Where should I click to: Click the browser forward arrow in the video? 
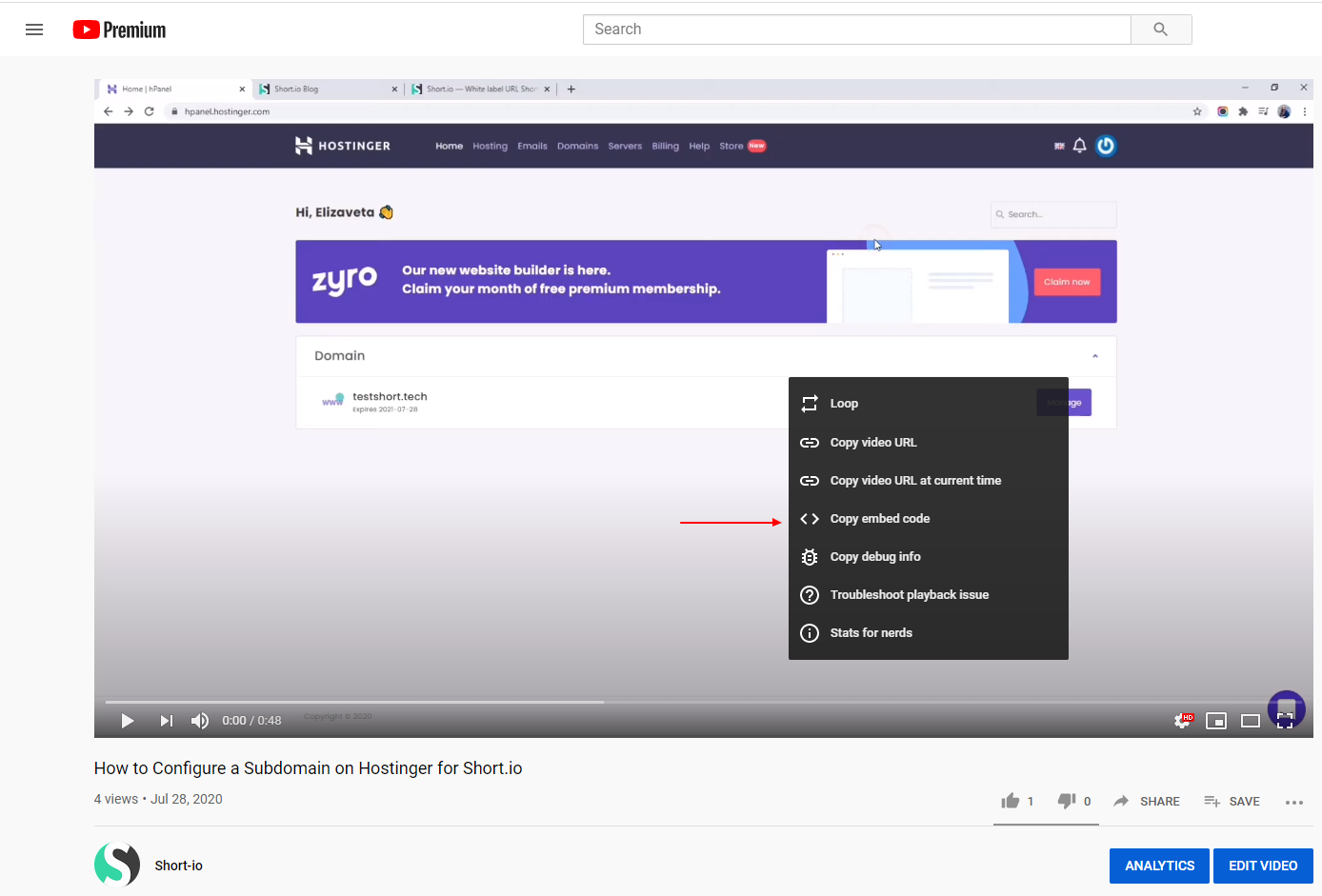tap(129, 111)
